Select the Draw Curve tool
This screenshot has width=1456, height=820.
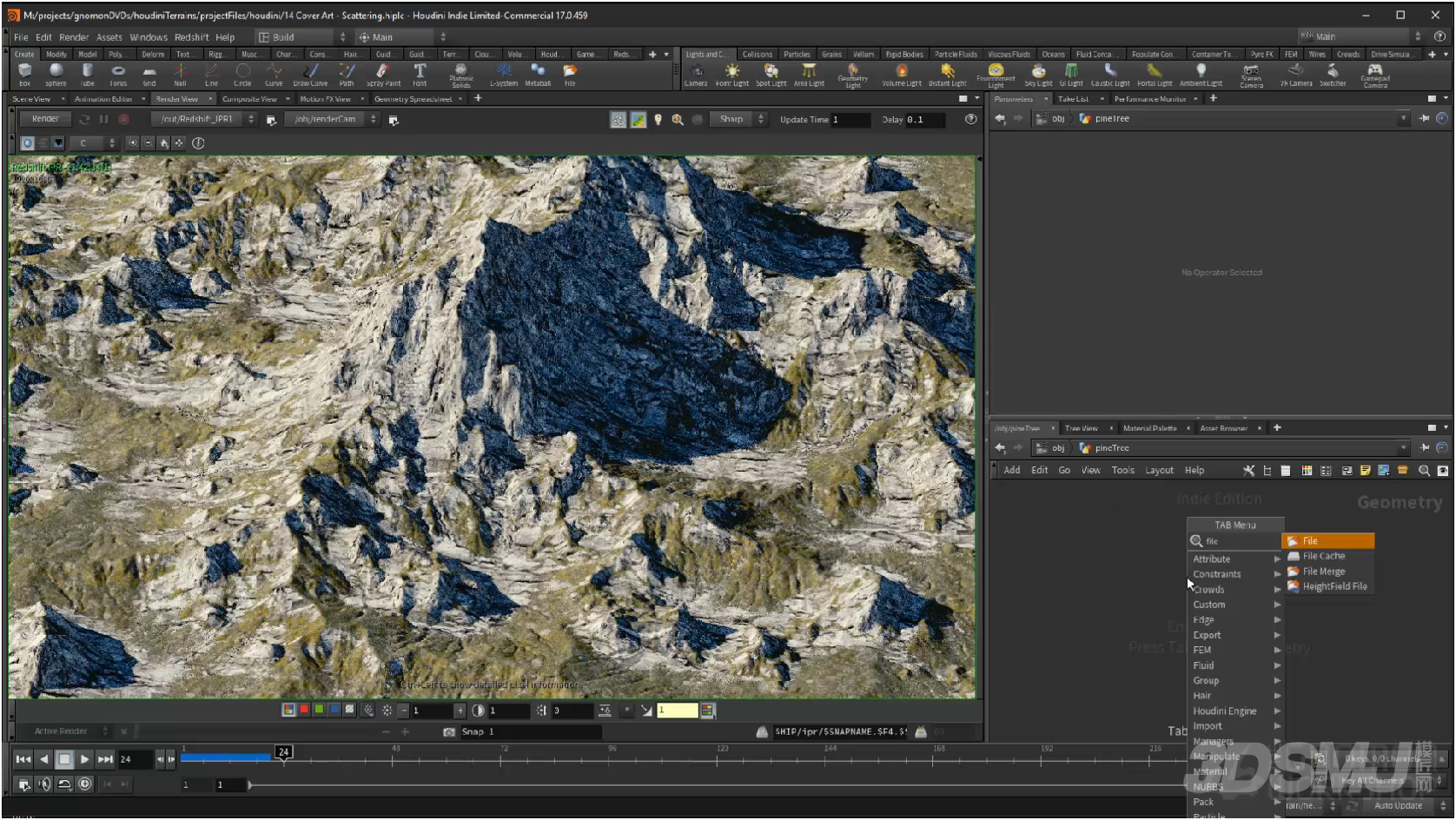pos(310,75)
